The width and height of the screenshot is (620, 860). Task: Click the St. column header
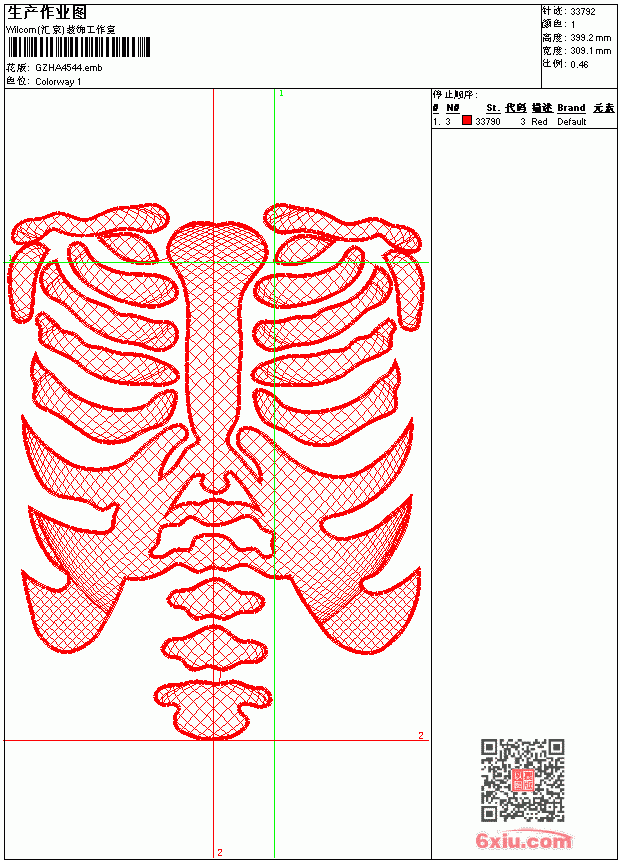(x=493, y=108)
